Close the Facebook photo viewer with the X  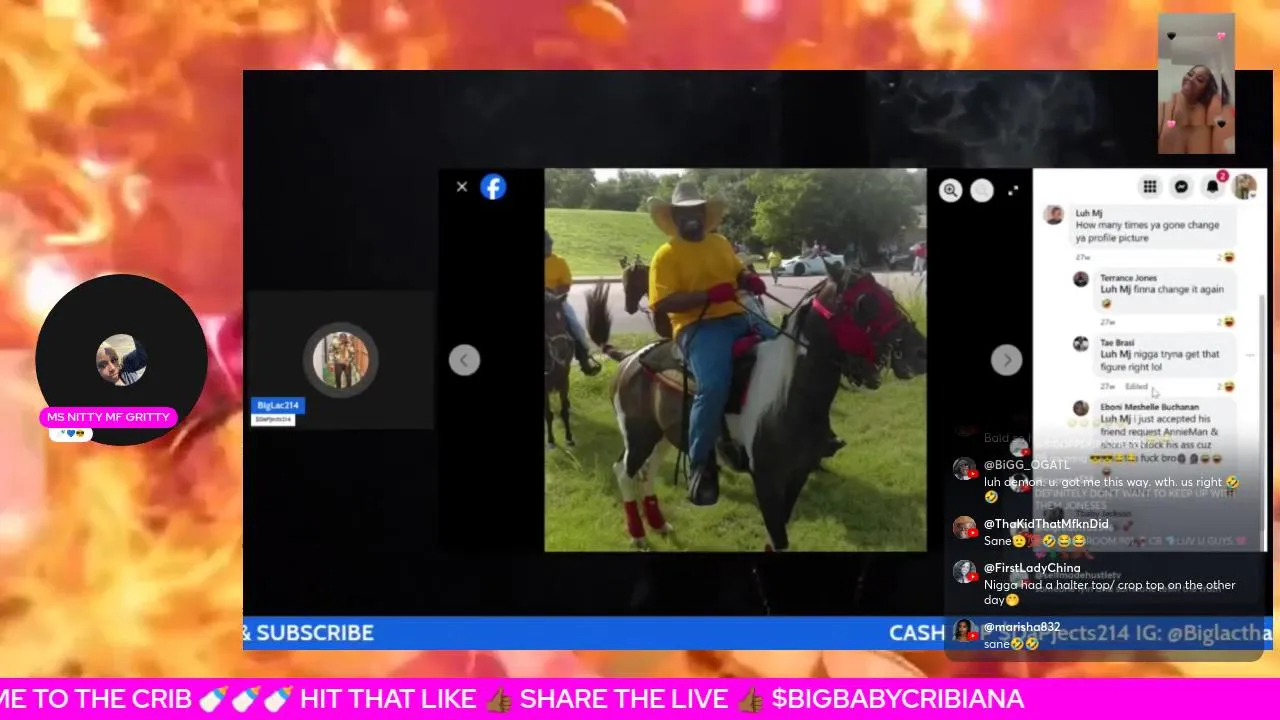pyautogui.click(x=462, y=187)
